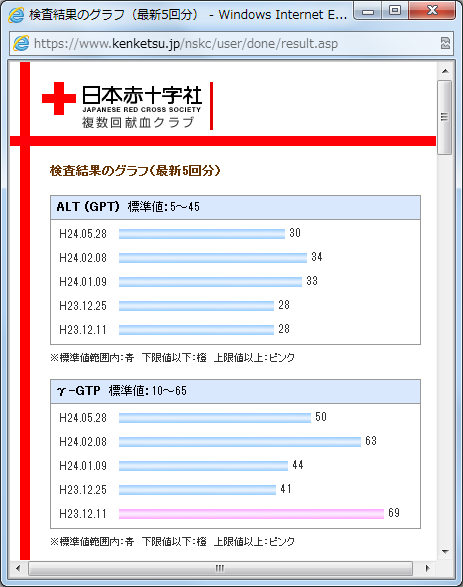Screen dimensions: 463x587
Task: Click the γ-GTP bar showing value 63
Action: pyautogui.click(x=240, y=442)
